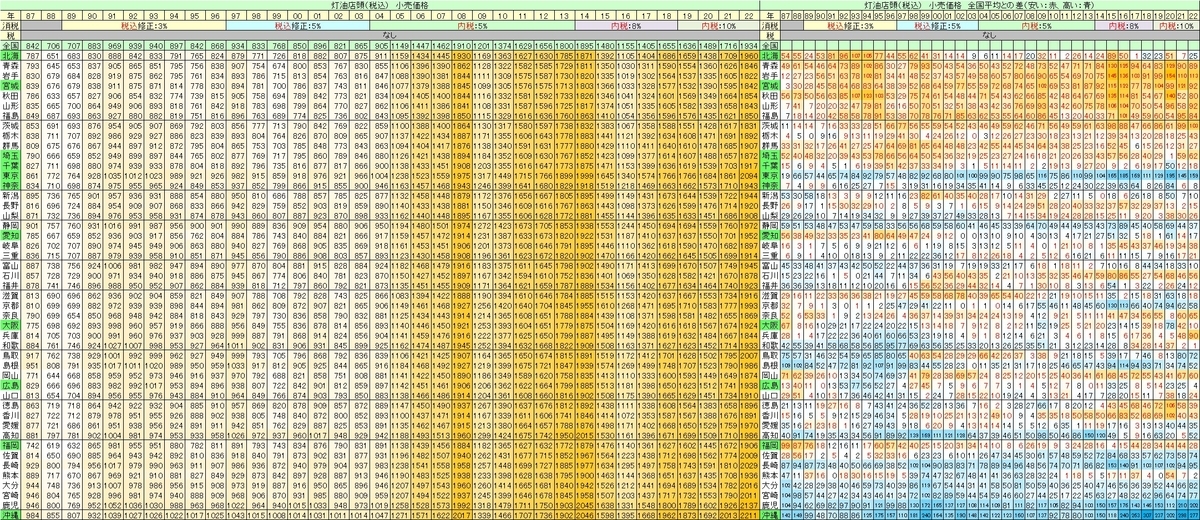
Task: Click the 北海 row's 87 price 787
Action: point(31,55)
